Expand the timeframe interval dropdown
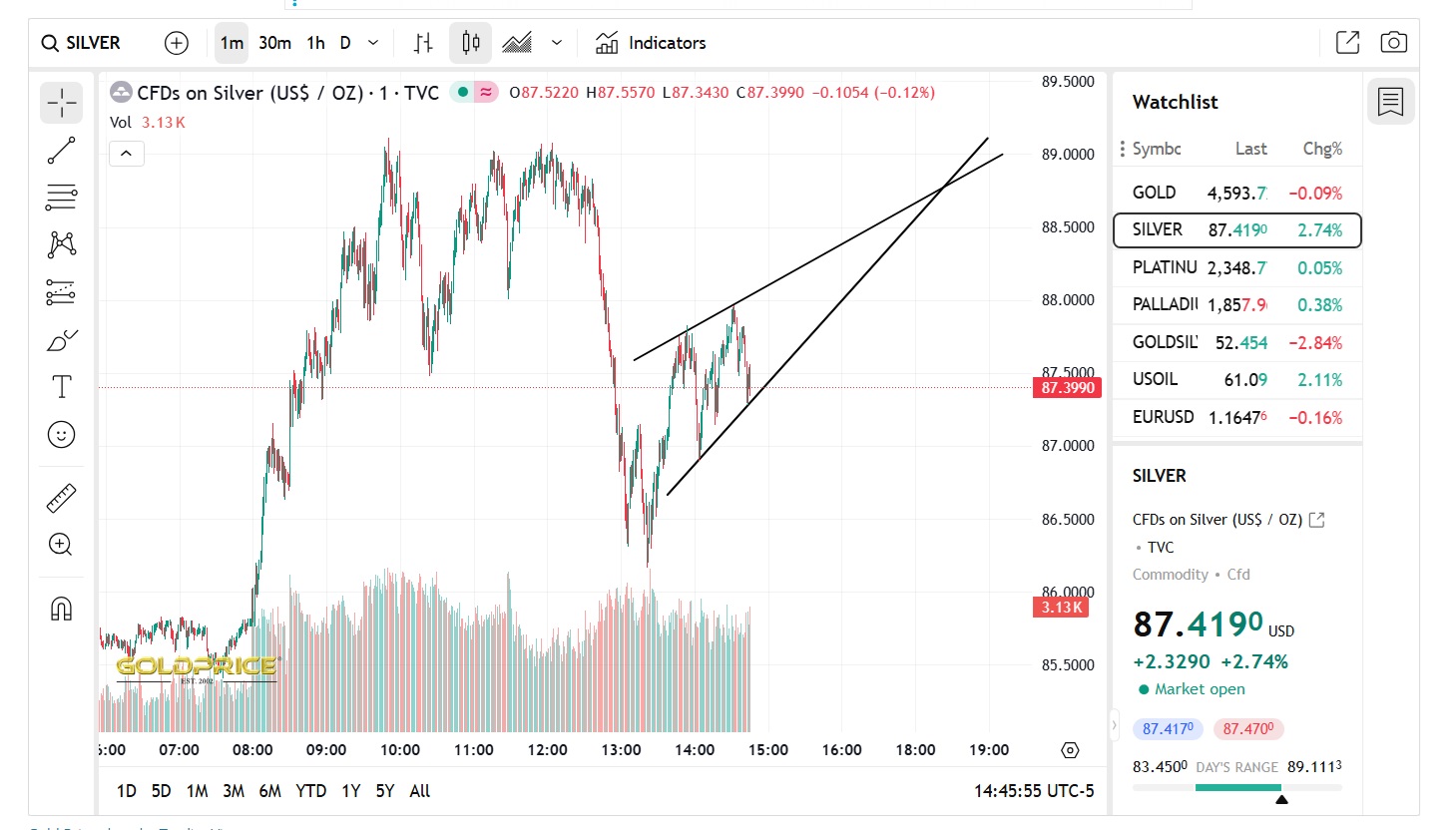The image size is (1456, 830). click(373, 43)
